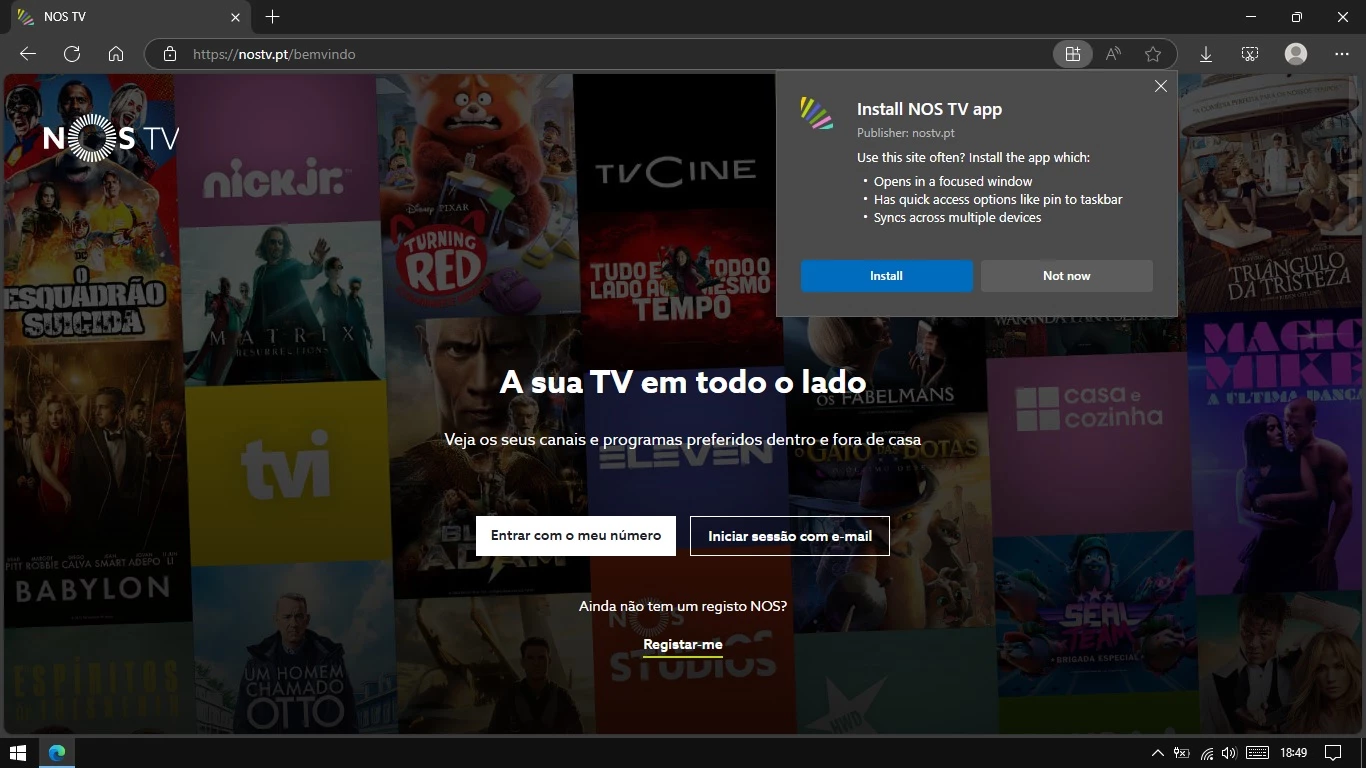This screenshot has height=768, width=1366.
Task: Open the Settings and more menu
Action: [x=1342, y=54]
